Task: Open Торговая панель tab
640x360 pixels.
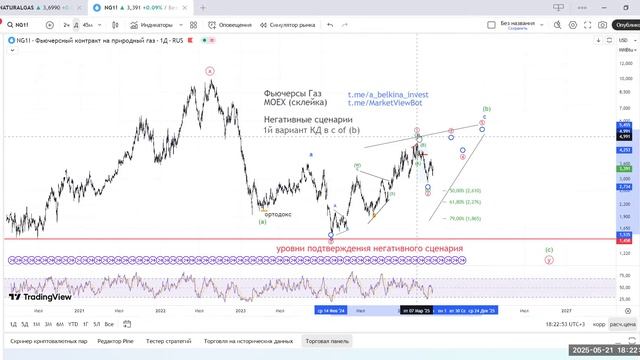Action: [x=327, y=341]
